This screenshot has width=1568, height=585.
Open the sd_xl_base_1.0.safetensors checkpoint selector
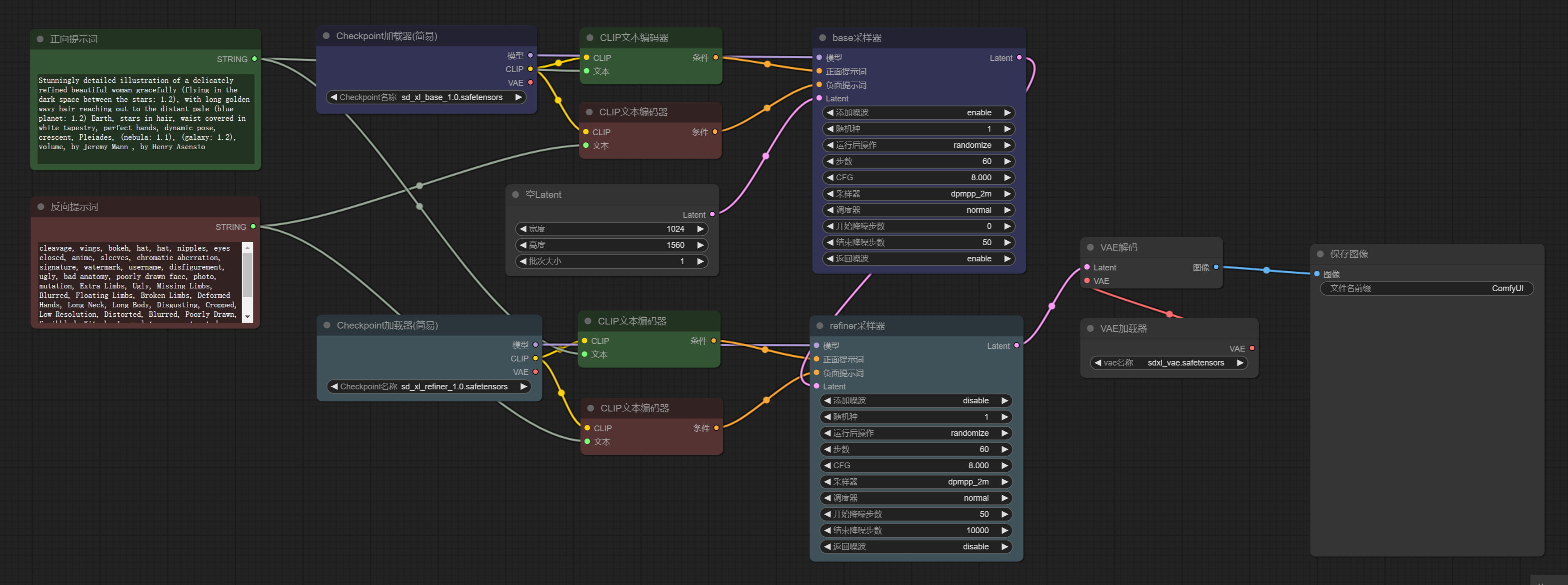coord(426,97)
